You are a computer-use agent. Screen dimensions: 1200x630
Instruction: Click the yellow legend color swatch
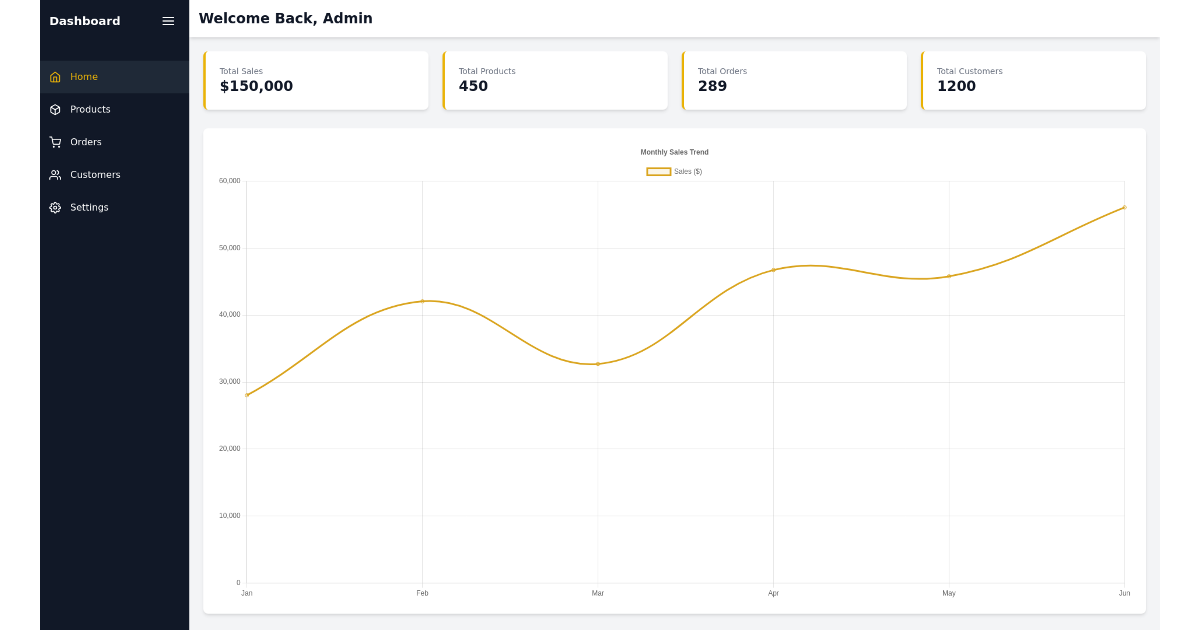tap(657, 171)
